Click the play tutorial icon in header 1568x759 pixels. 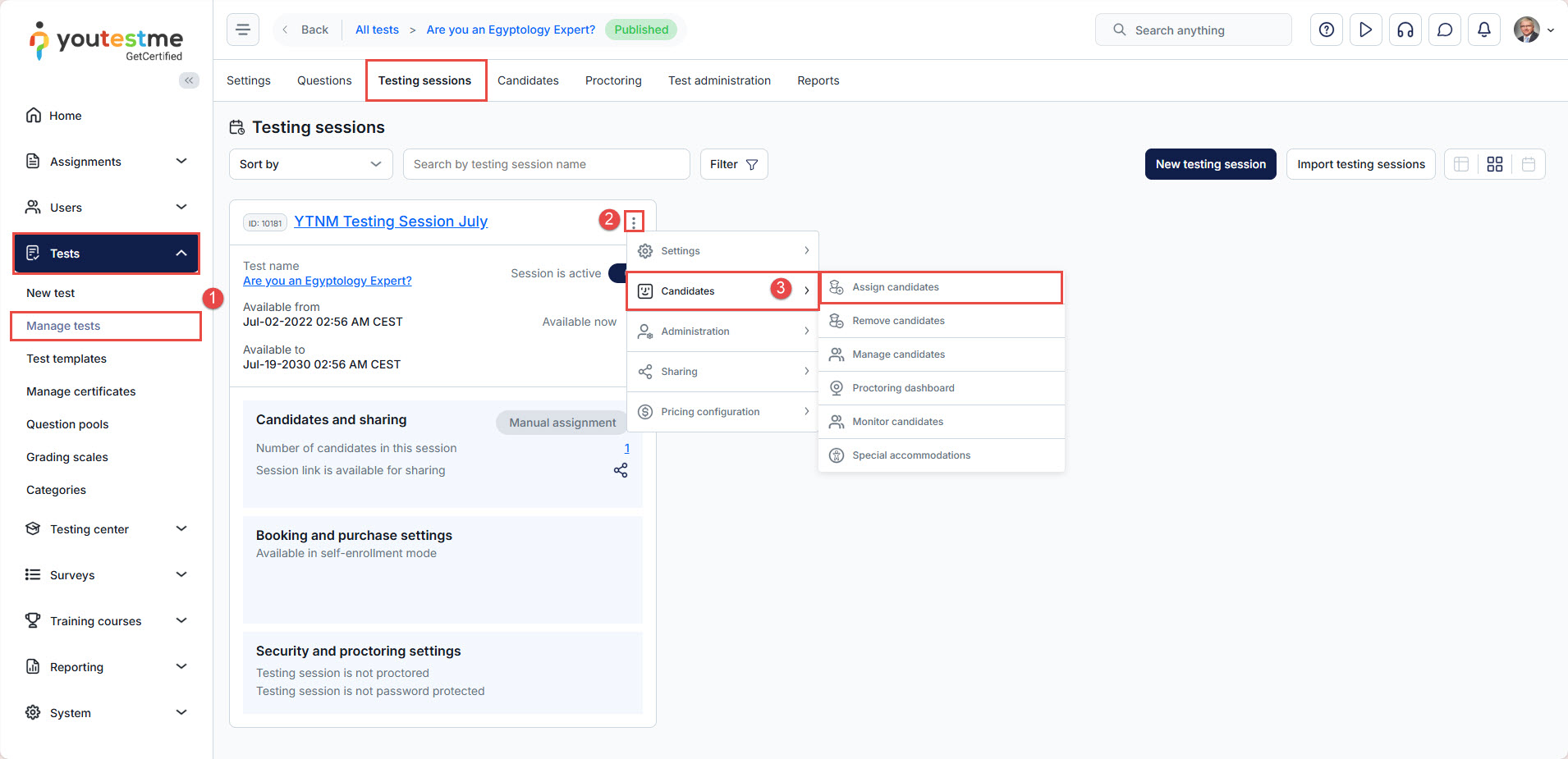[x=1365, y=30]
